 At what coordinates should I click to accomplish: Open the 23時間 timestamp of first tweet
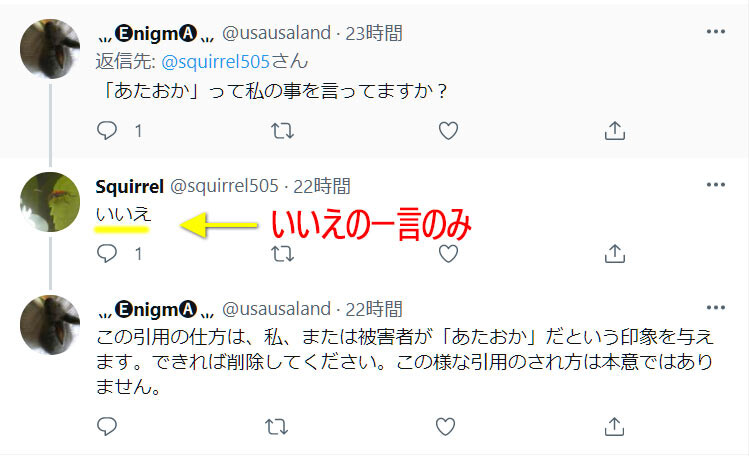pos(374,33)
